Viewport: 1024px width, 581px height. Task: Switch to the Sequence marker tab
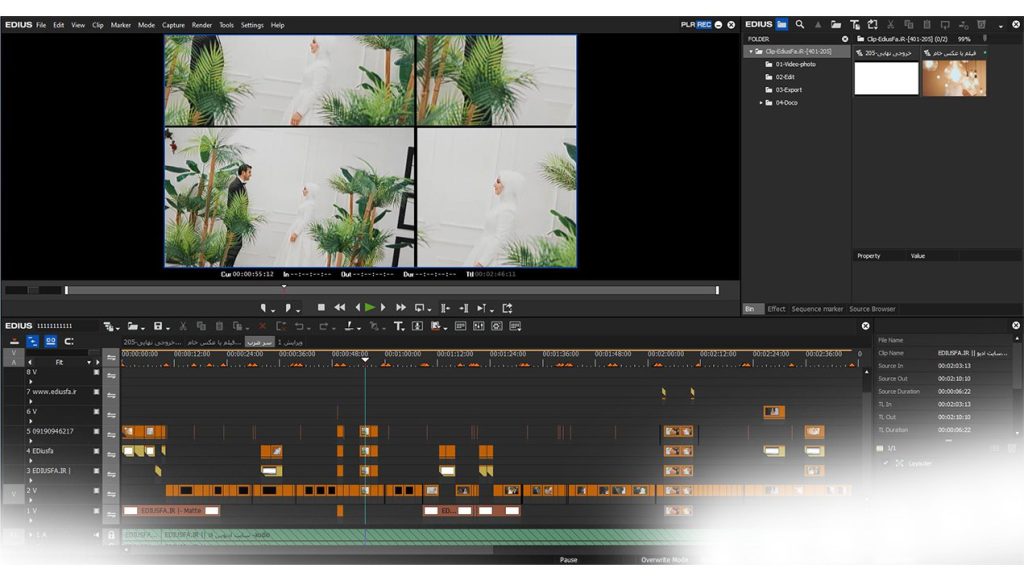pos(817,309)
